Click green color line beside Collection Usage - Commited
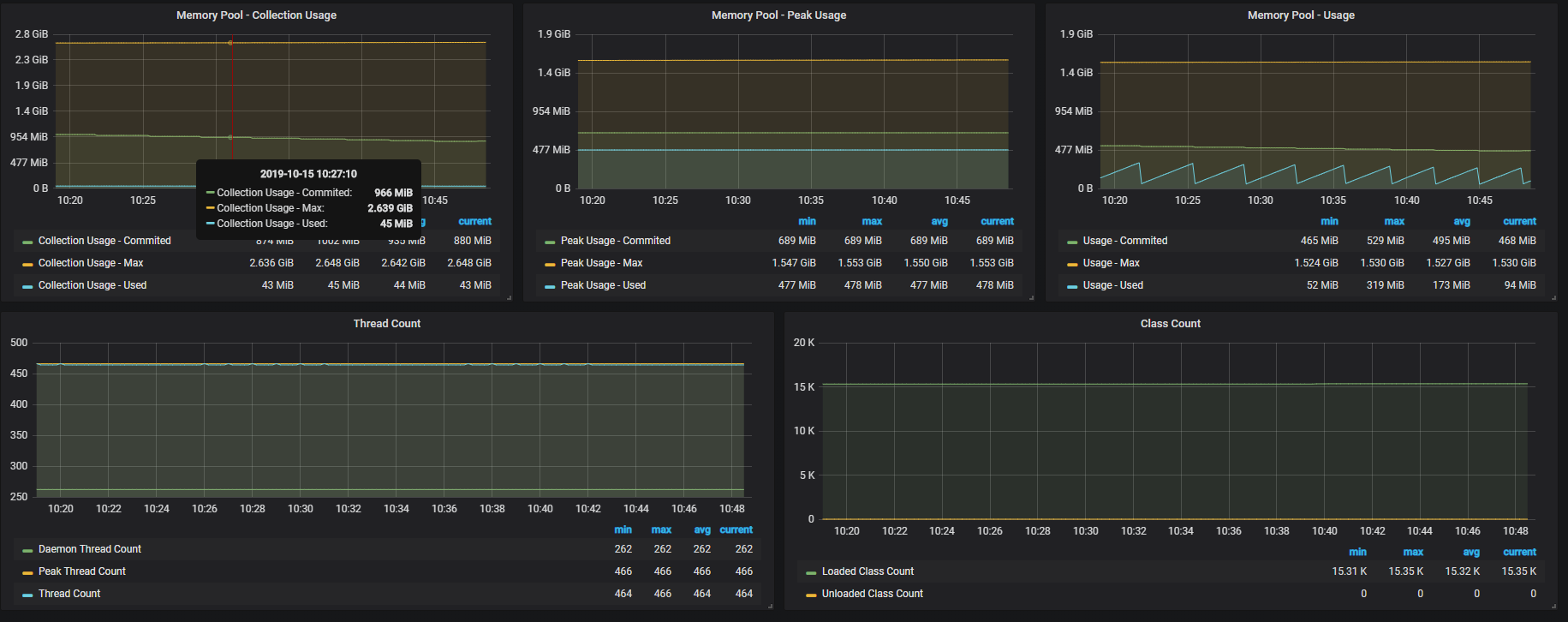 pyautogui.click(x=27, y=242)
